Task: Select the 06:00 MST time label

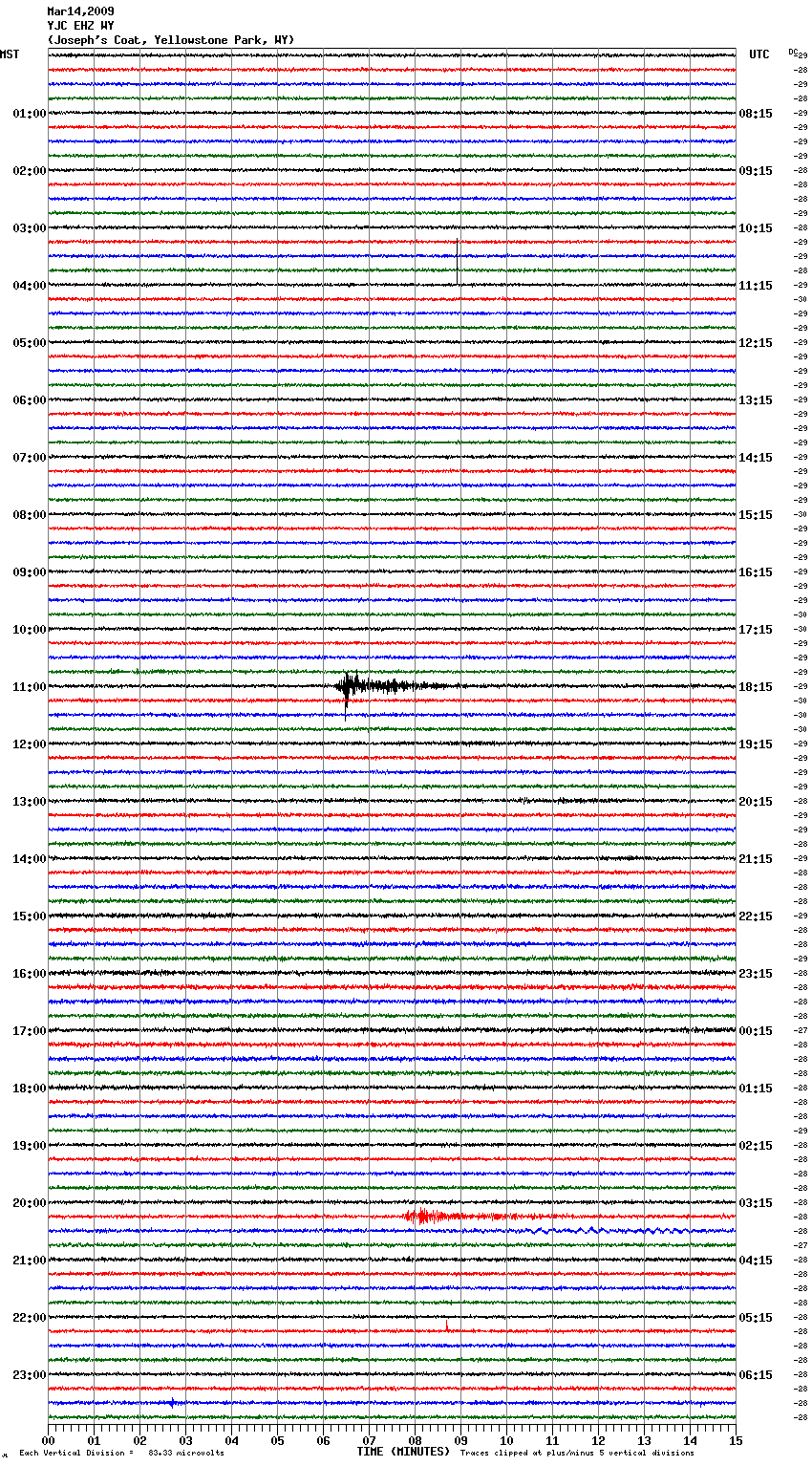Action: point(30,400)
